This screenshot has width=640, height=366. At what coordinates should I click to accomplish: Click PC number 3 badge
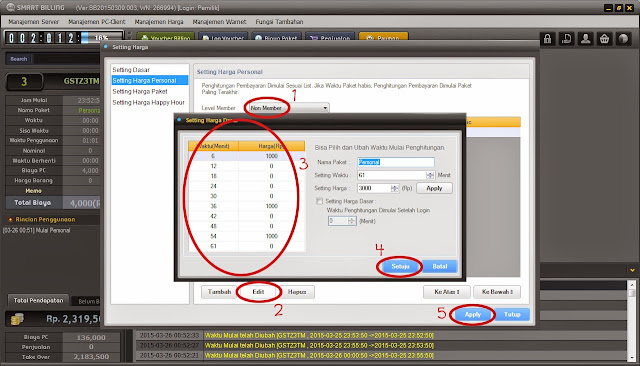24,82
